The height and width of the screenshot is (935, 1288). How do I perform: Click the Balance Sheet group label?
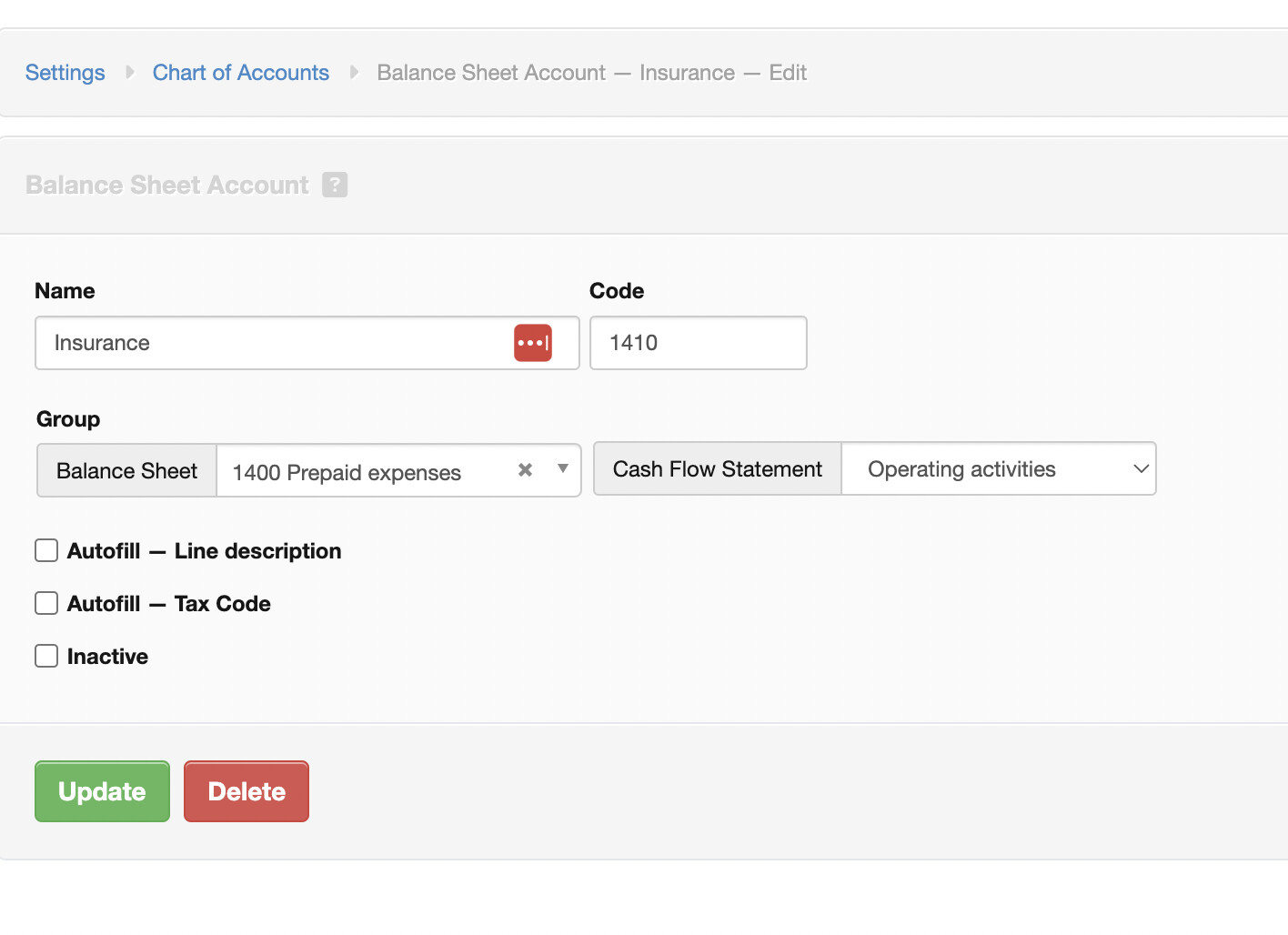(x=127, y=470)
